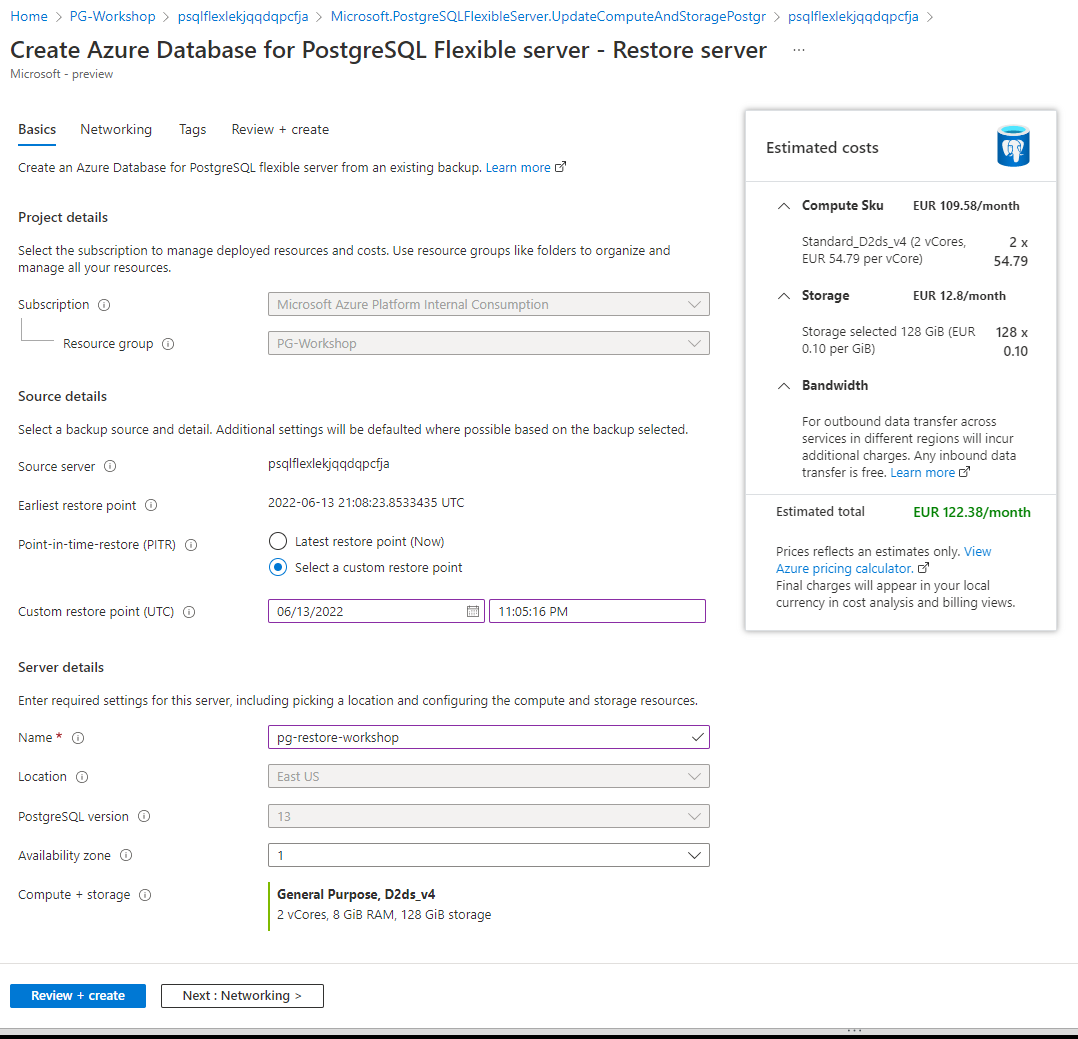Select a custom restore point radio button
This screenshot has width=1078, height=1039.
point(276,567)
